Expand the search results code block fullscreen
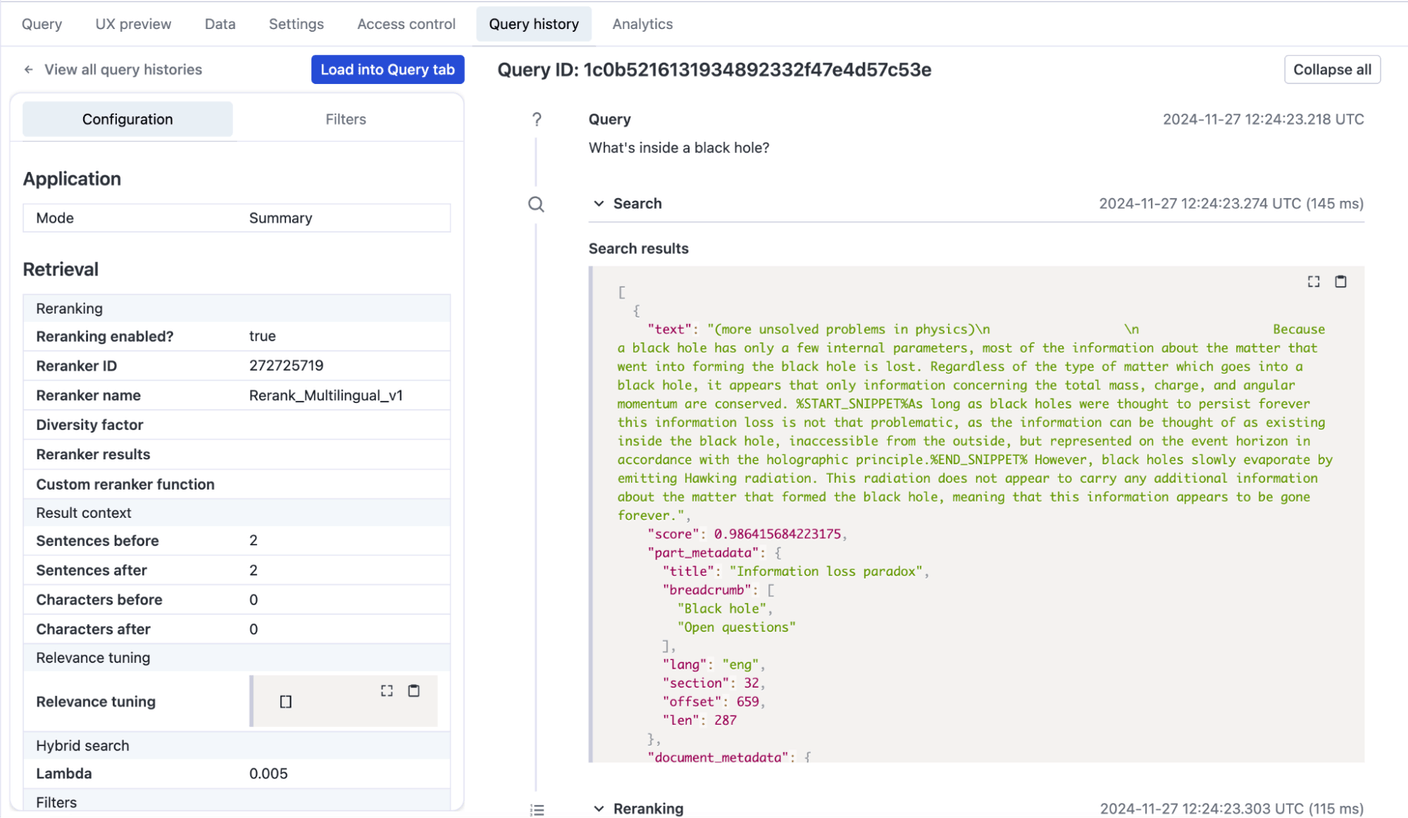The image size is (1408, 818). point(1313,282)
